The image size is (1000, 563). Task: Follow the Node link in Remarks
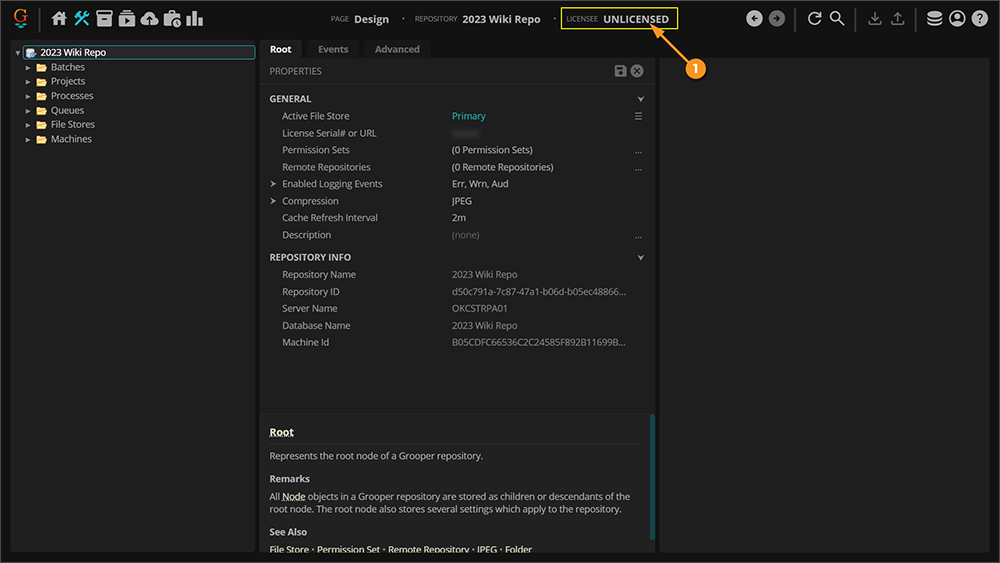[293, 497]
